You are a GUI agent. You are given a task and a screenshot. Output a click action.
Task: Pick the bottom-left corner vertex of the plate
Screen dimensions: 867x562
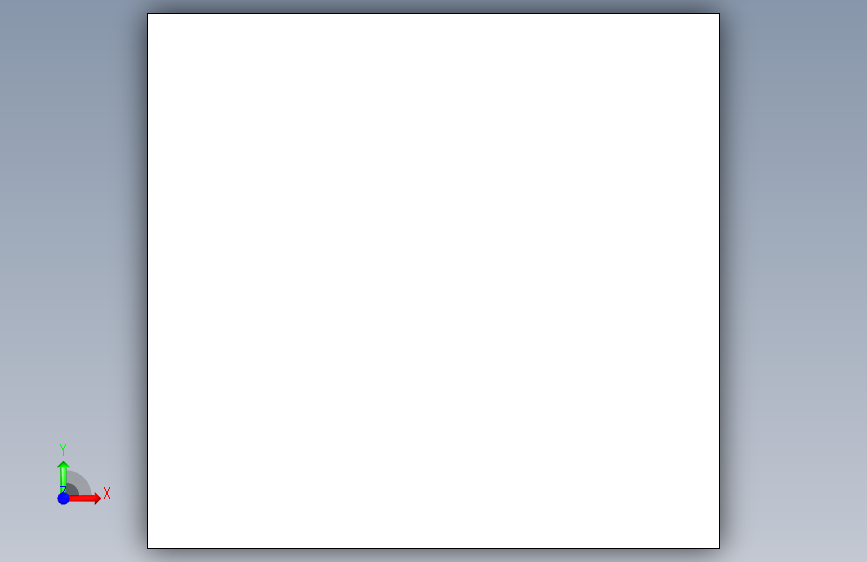coord(148,548)
